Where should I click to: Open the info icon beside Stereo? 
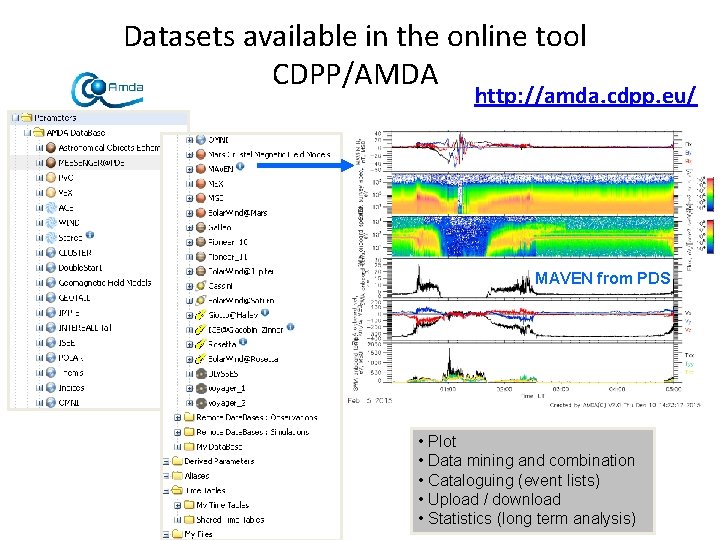point(90,235)
